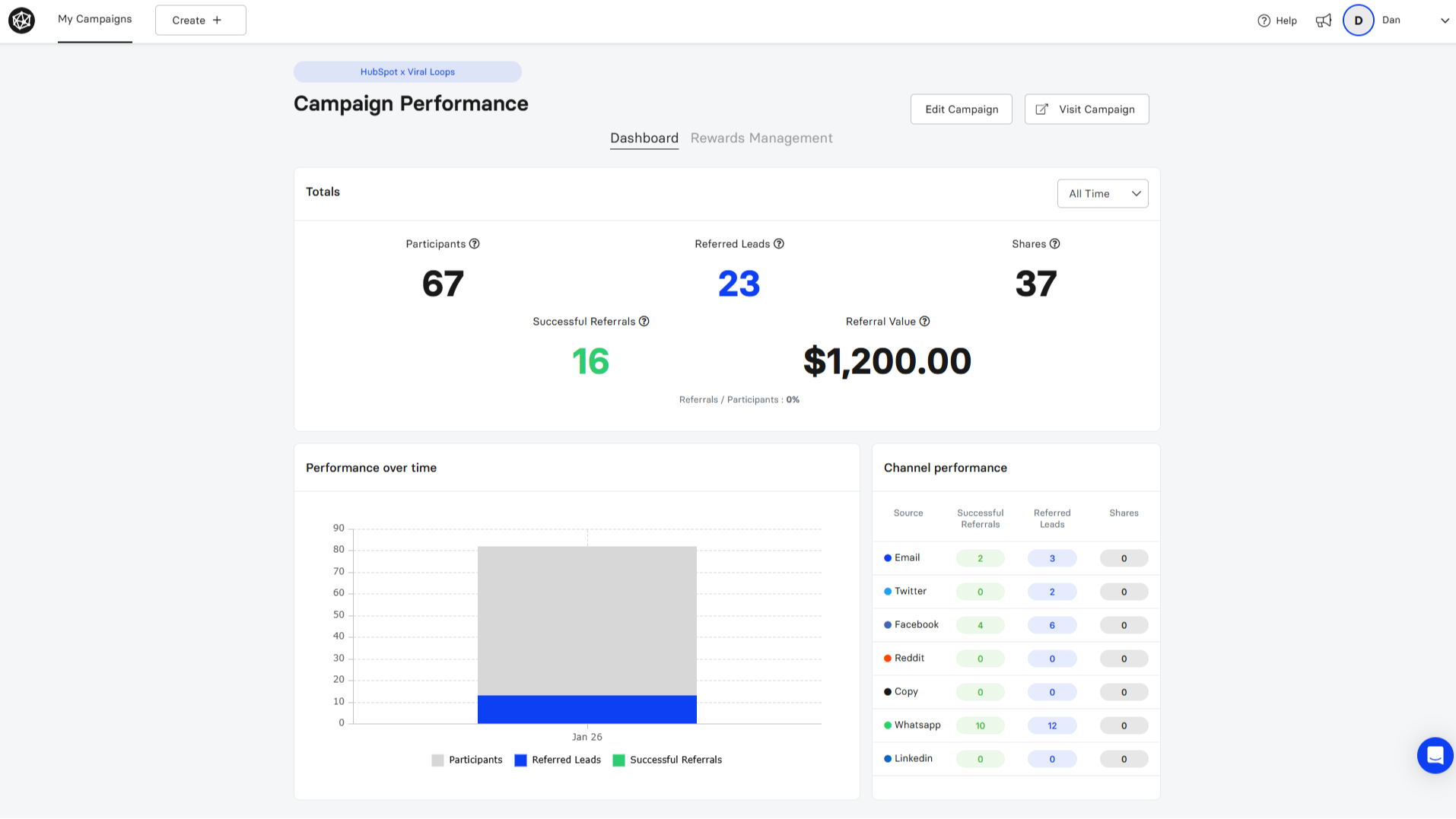This screenshot has height=819, width=1456.
Task: Click the Dan user avatar
Action: (1358, 21)
